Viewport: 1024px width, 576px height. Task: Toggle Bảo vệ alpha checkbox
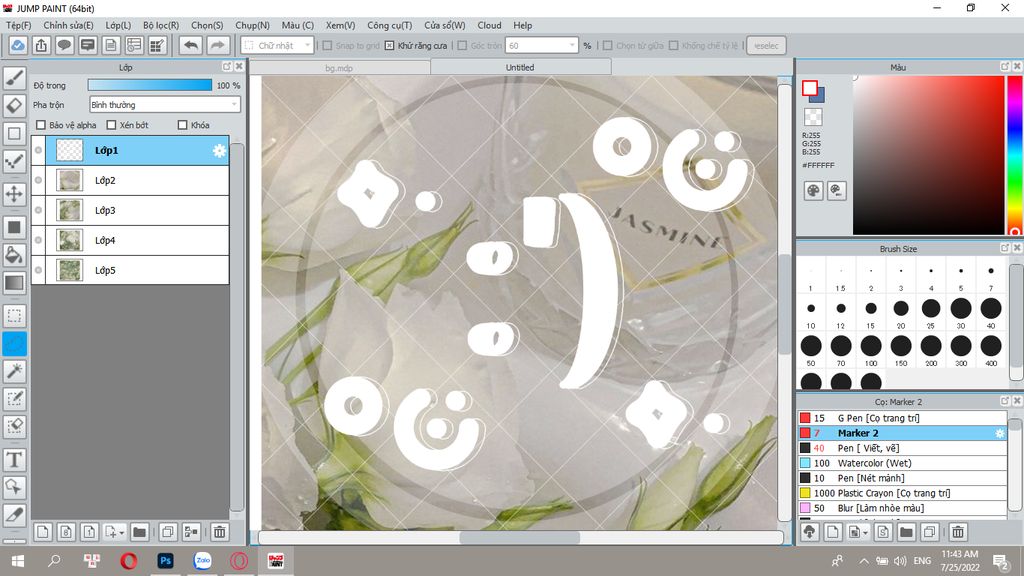pyautogui.click(x=41, y=125)
